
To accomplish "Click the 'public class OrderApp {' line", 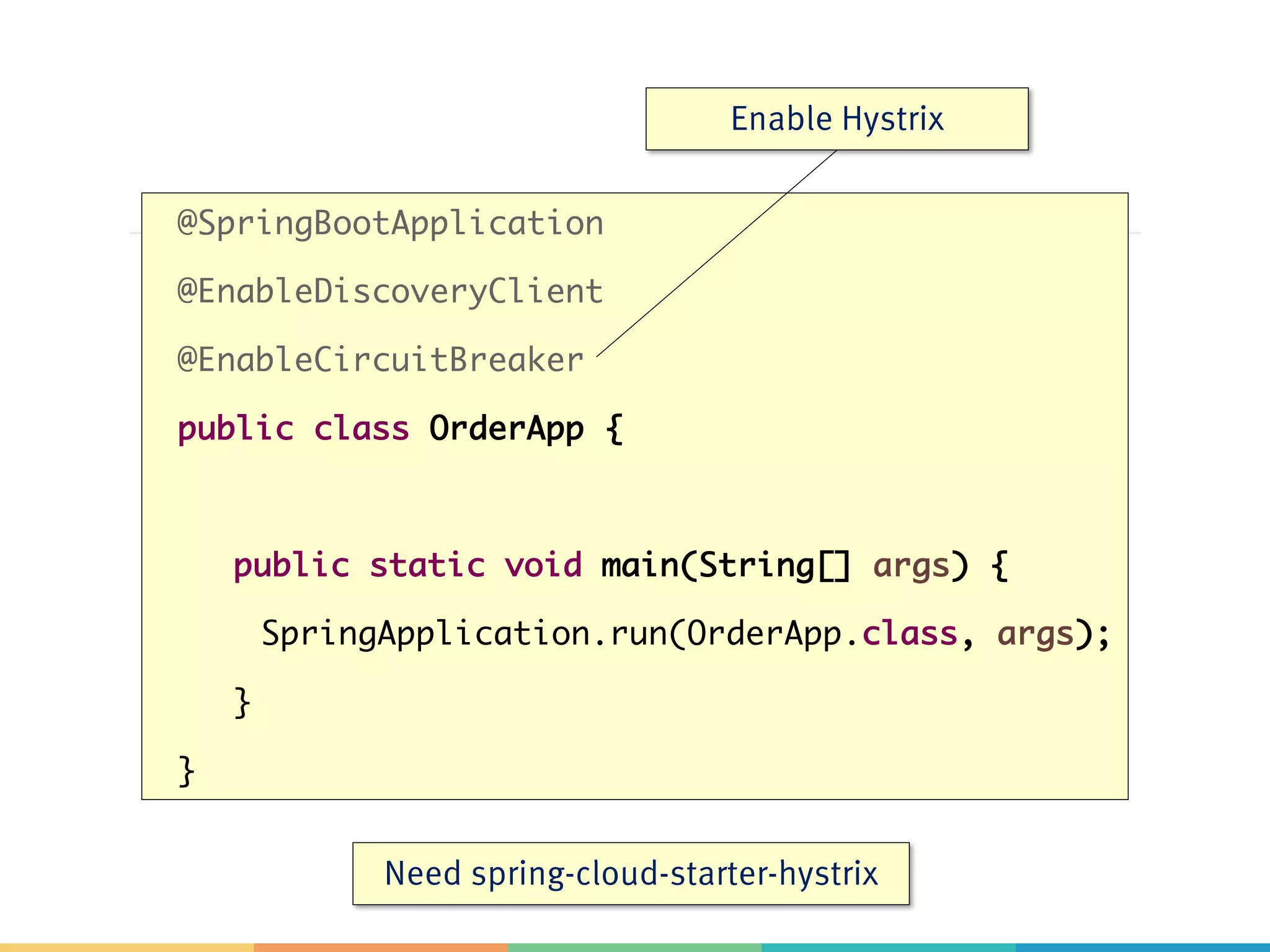I will point(401,429).
